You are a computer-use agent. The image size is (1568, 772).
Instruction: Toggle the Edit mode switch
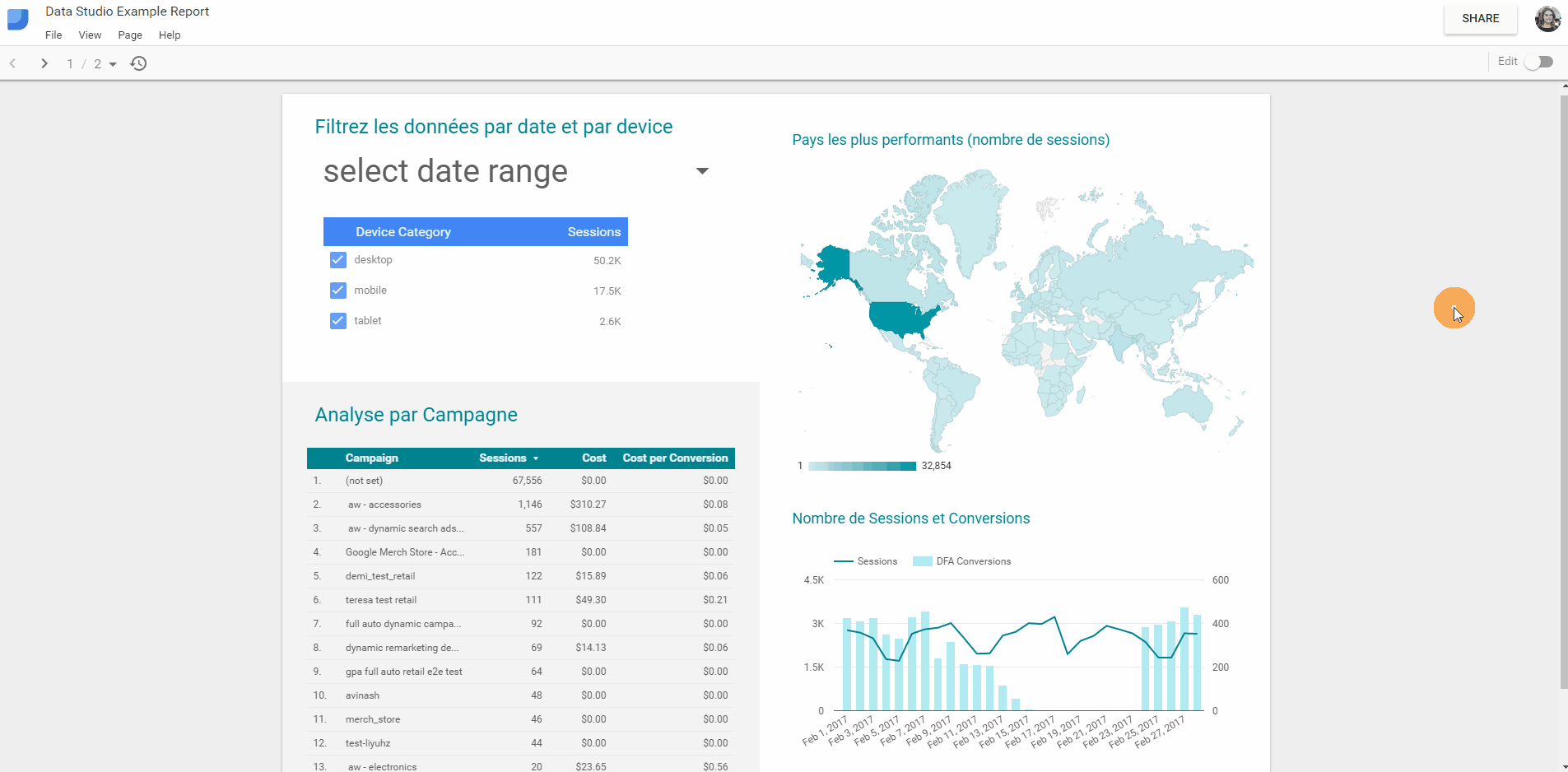pyautogui.click(x=1538, y=62)
